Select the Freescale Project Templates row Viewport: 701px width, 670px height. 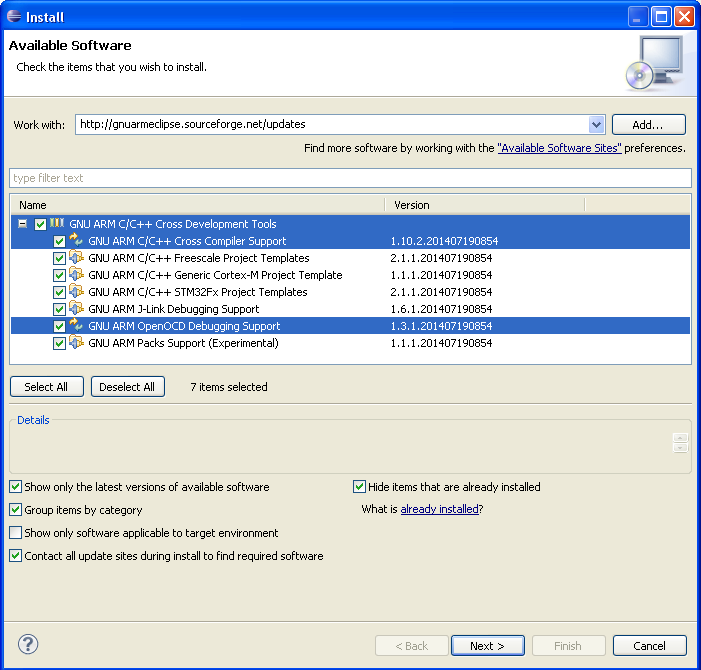click(350, 258)
